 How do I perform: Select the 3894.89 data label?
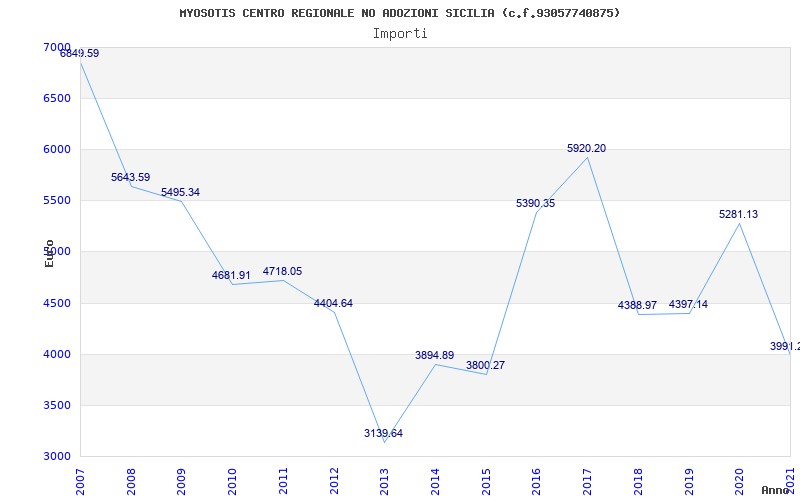pos(434,356)
